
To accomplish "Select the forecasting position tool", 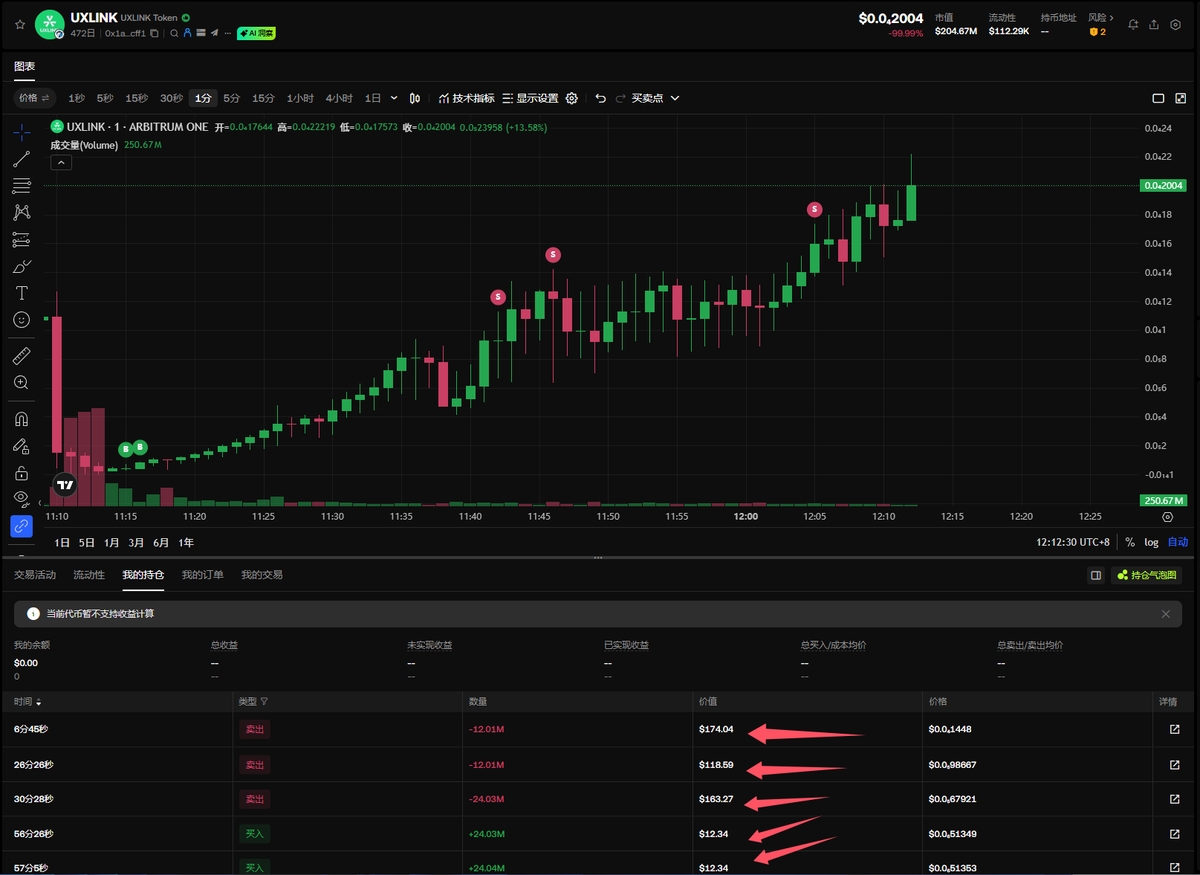I will point(21,239).
